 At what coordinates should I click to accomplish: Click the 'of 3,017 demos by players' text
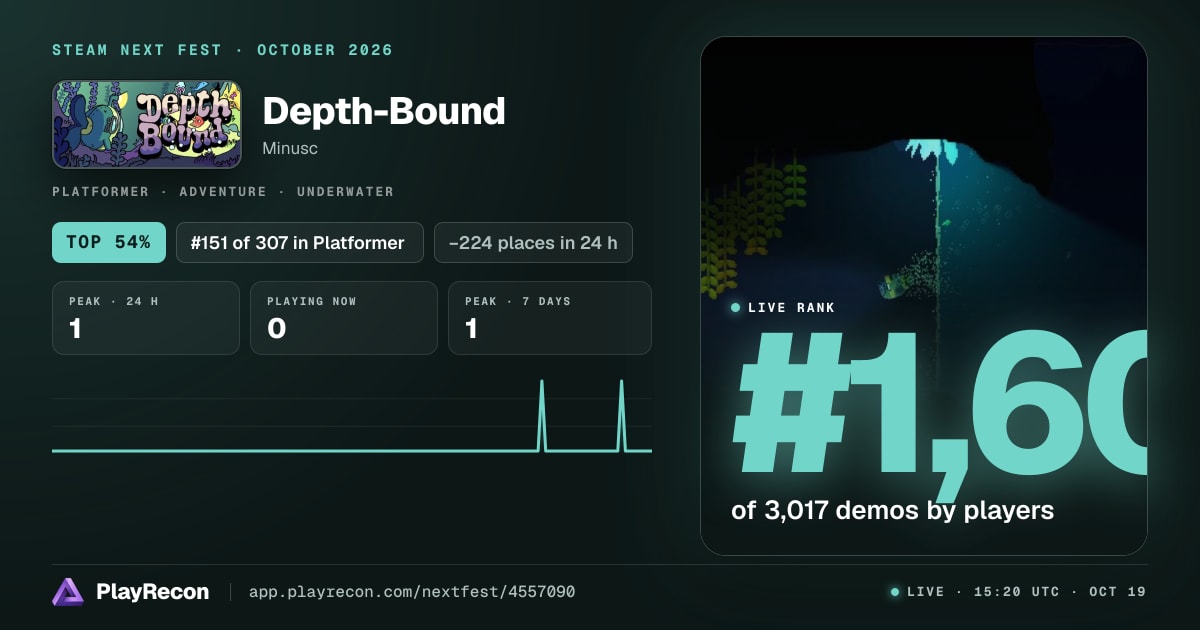pos(893,510)
